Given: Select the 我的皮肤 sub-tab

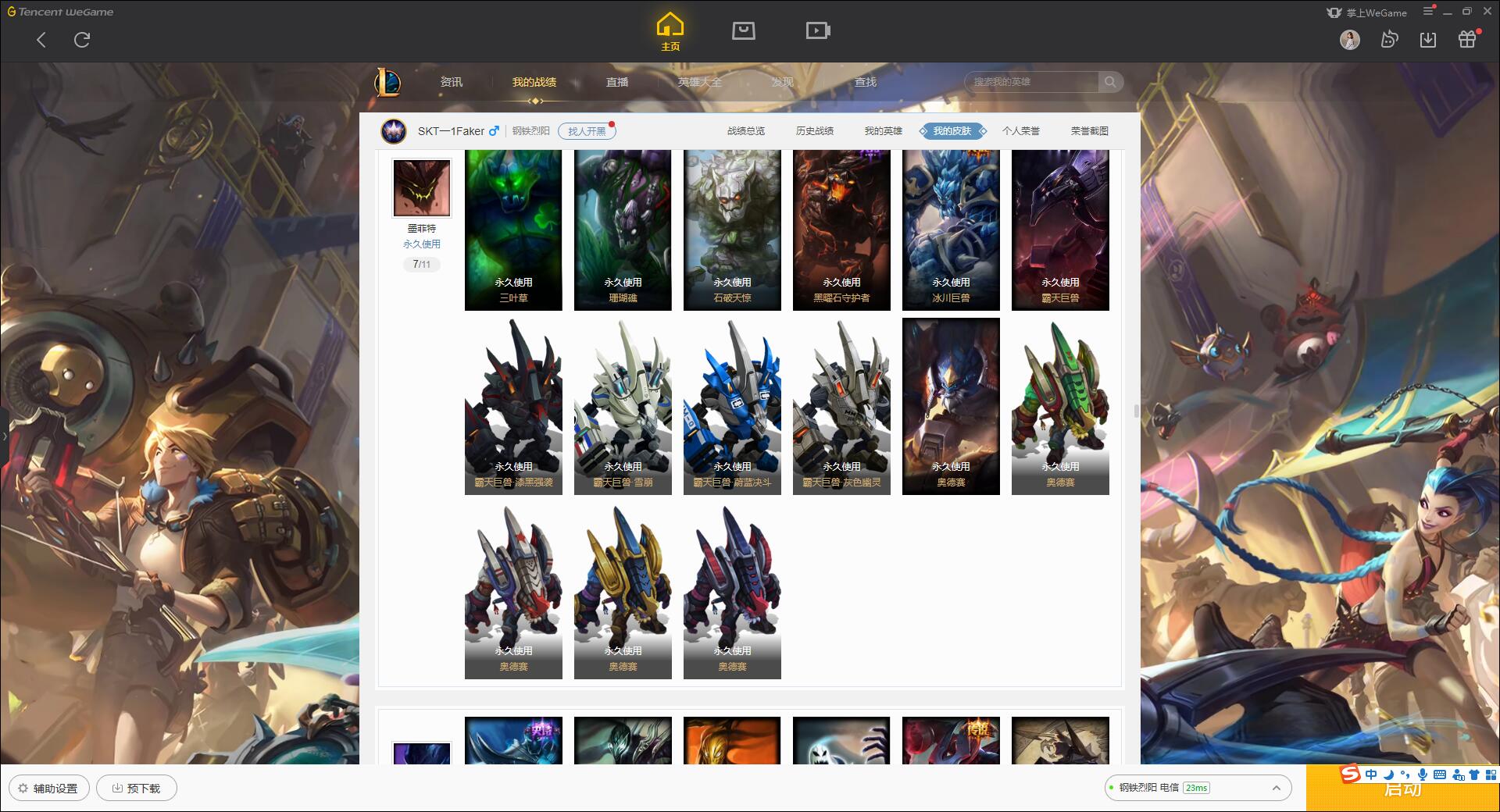Looking at the screenshot, I should click(x=952, y=131).
